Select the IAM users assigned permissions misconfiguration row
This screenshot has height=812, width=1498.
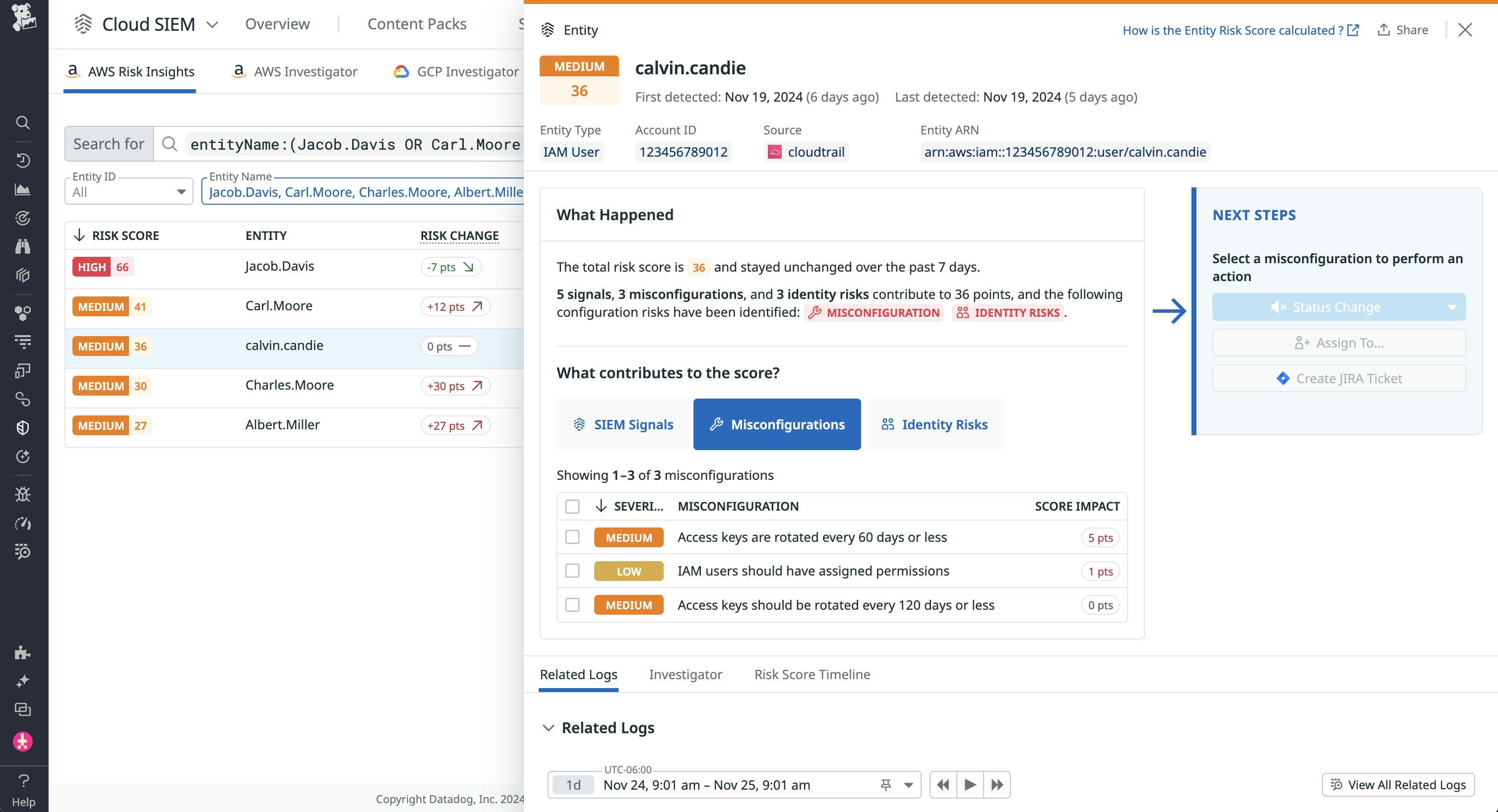click(x=572, y=571)
